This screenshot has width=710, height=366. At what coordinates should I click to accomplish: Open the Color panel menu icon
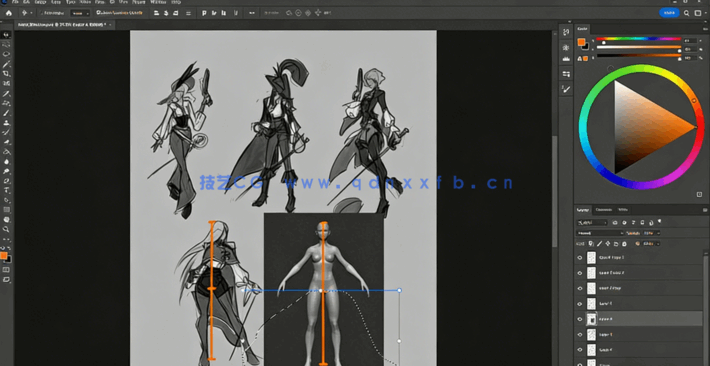click(x=705, y=29)
